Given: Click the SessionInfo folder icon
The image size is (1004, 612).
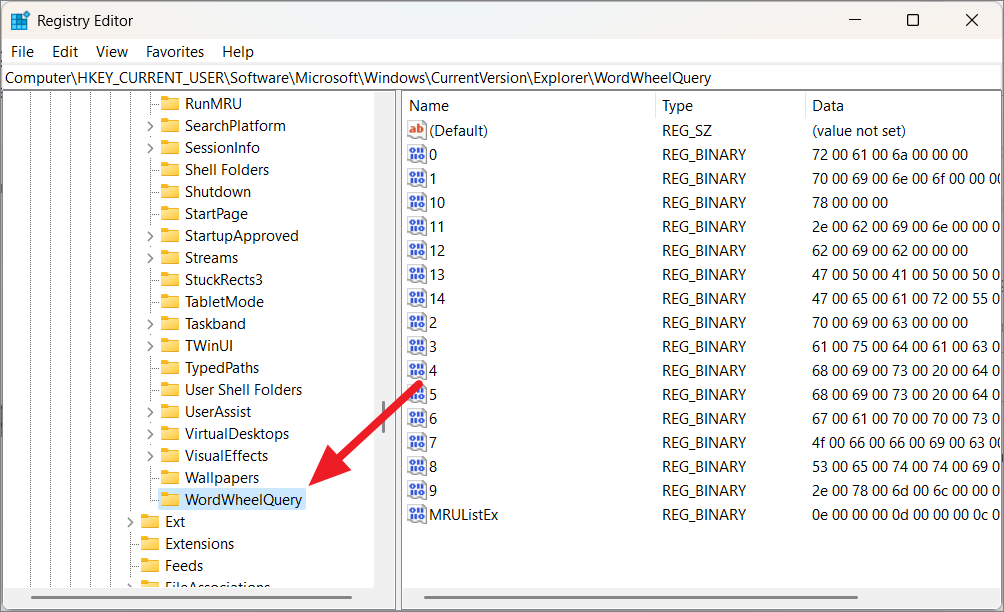Looking at the screenshot, I should coord(170,148).
